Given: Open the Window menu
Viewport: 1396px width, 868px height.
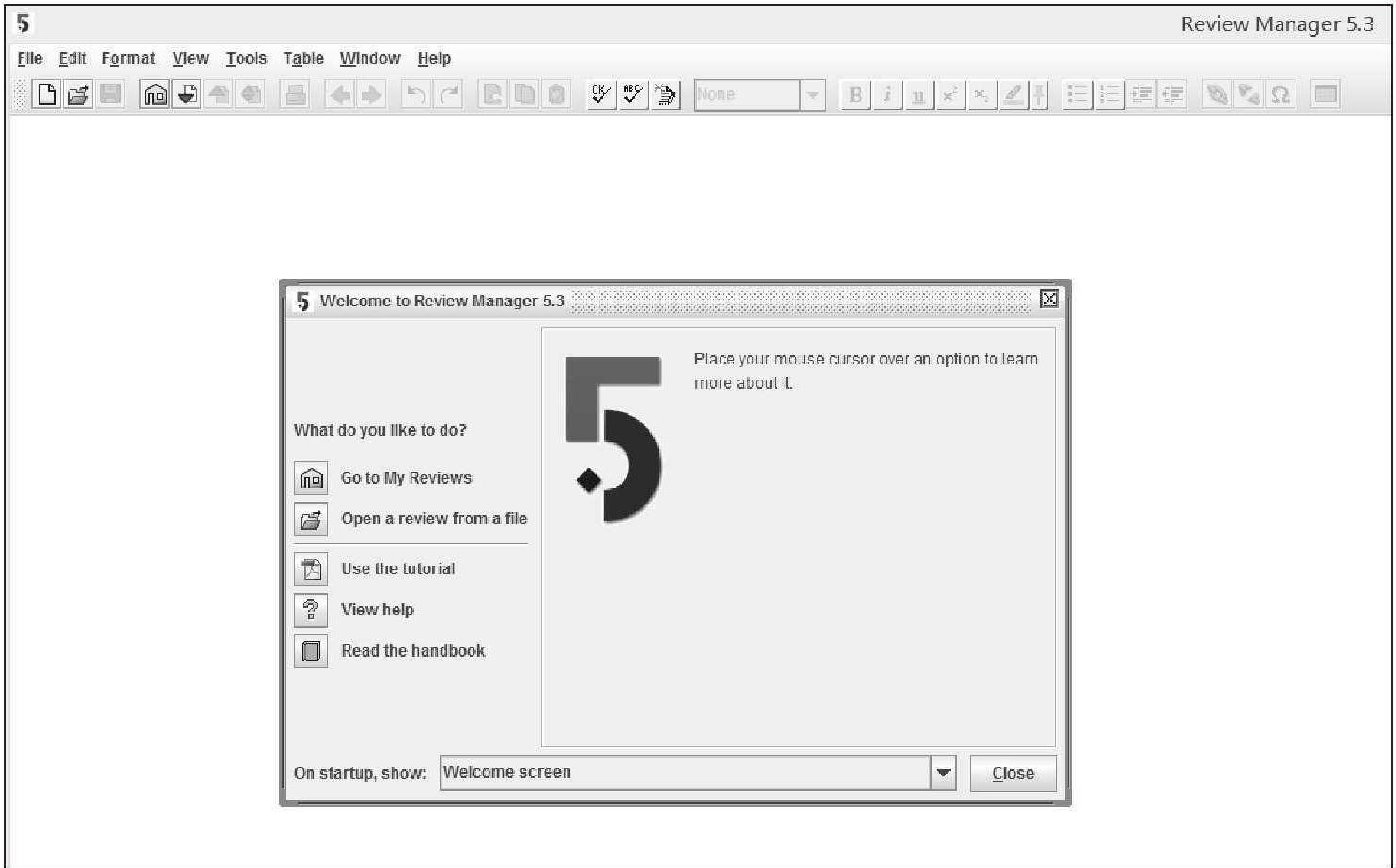Looking at the screenshot, I should (x=370, y=58).
